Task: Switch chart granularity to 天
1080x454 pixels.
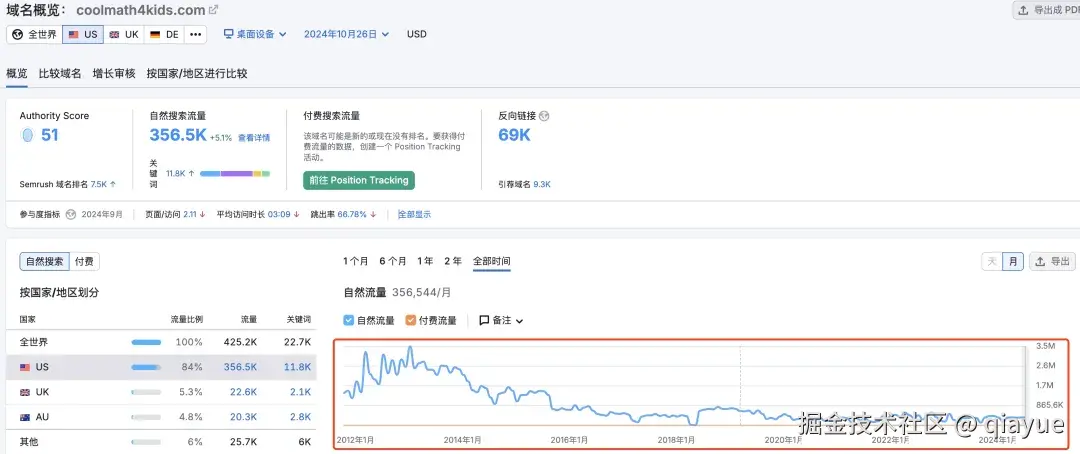Action: [x=992, y=262]
